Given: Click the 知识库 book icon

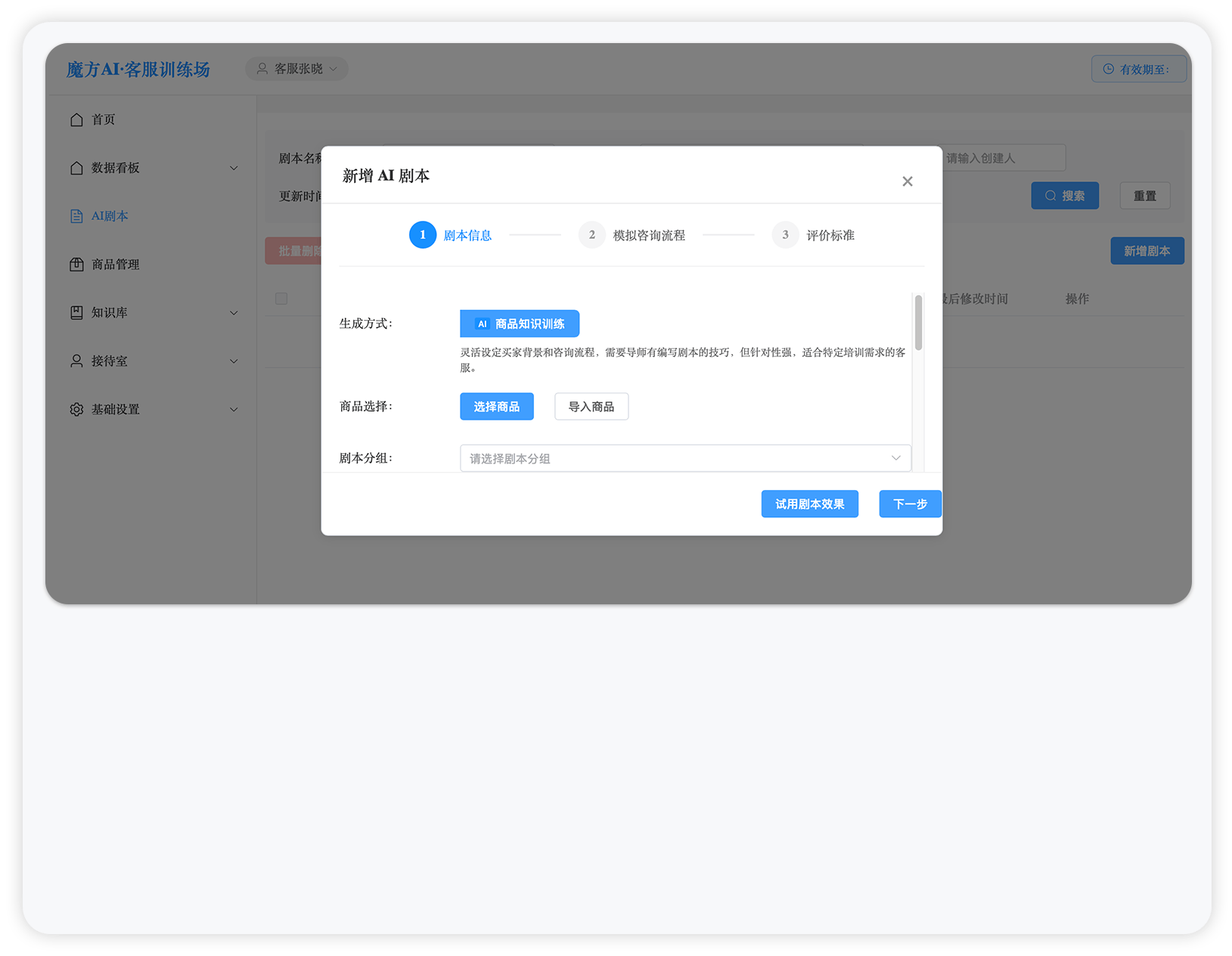Looking at the screenshot, I should [76, 313].
